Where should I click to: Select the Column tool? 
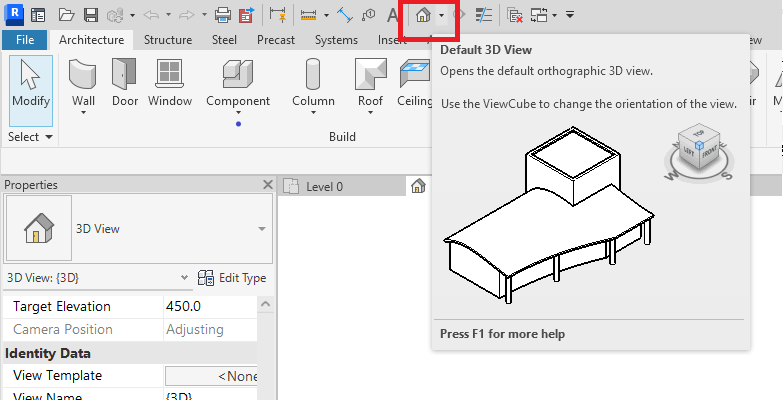coord(313,82)
